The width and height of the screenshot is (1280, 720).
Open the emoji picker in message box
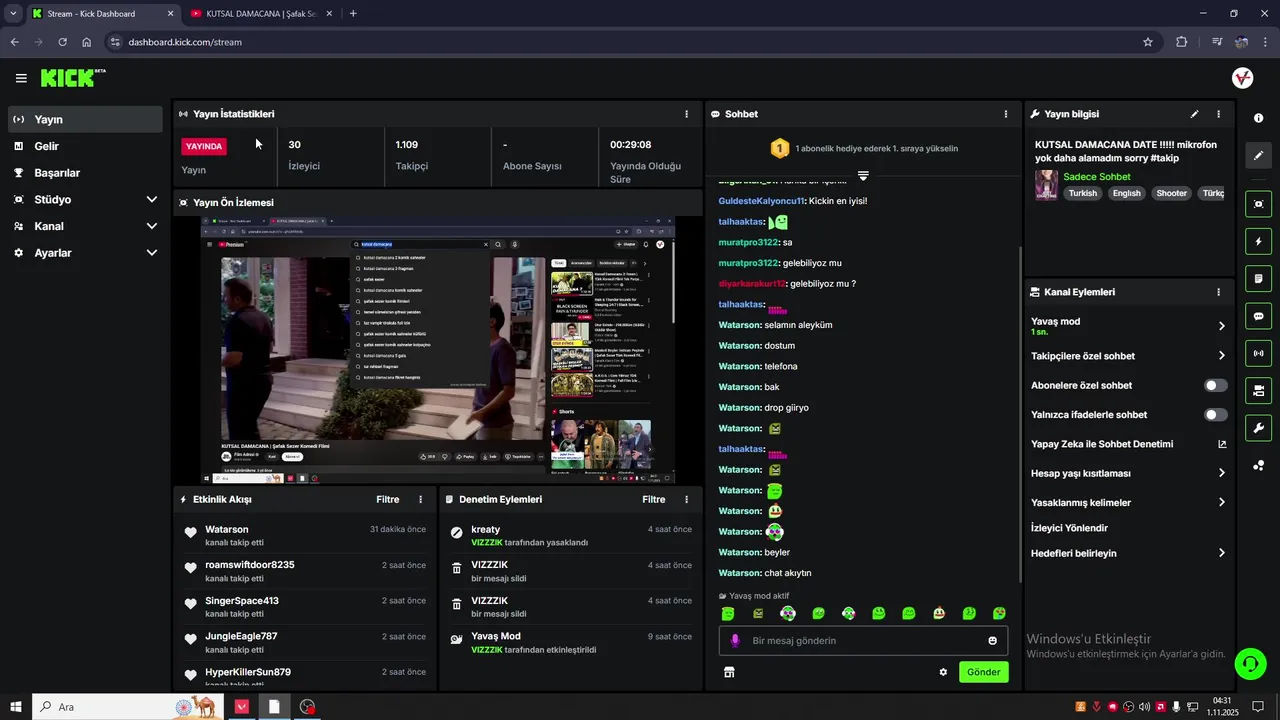(992, 641)
